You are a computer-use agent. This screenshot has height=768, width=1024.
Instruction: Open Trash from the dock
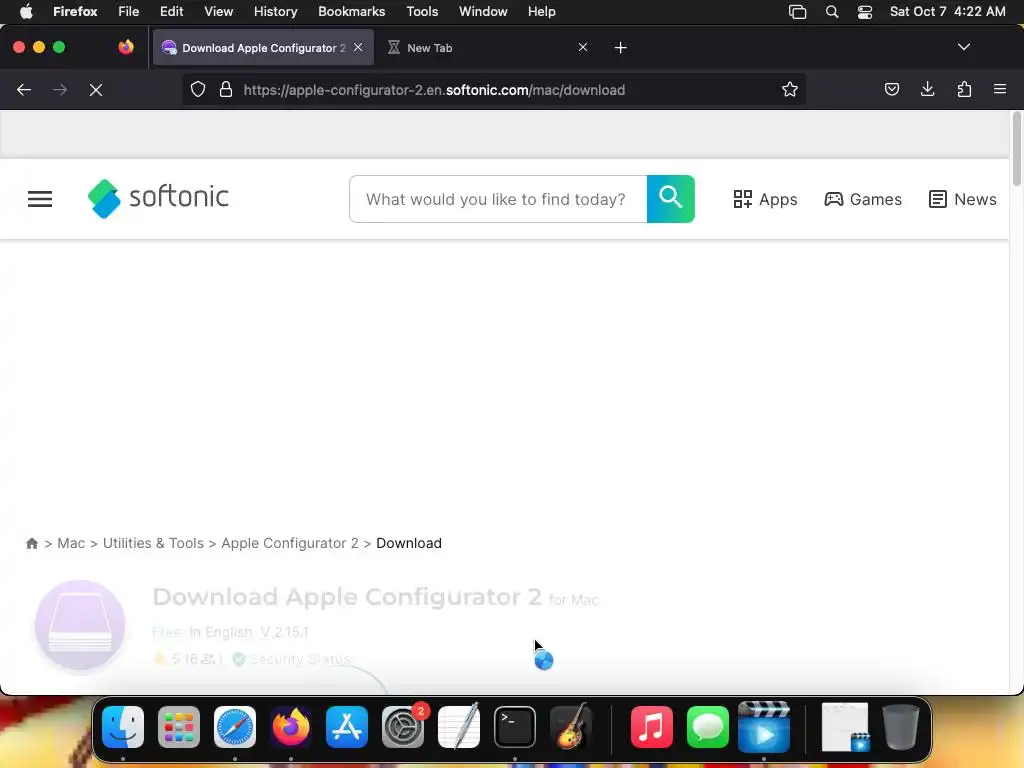(901, 727)
